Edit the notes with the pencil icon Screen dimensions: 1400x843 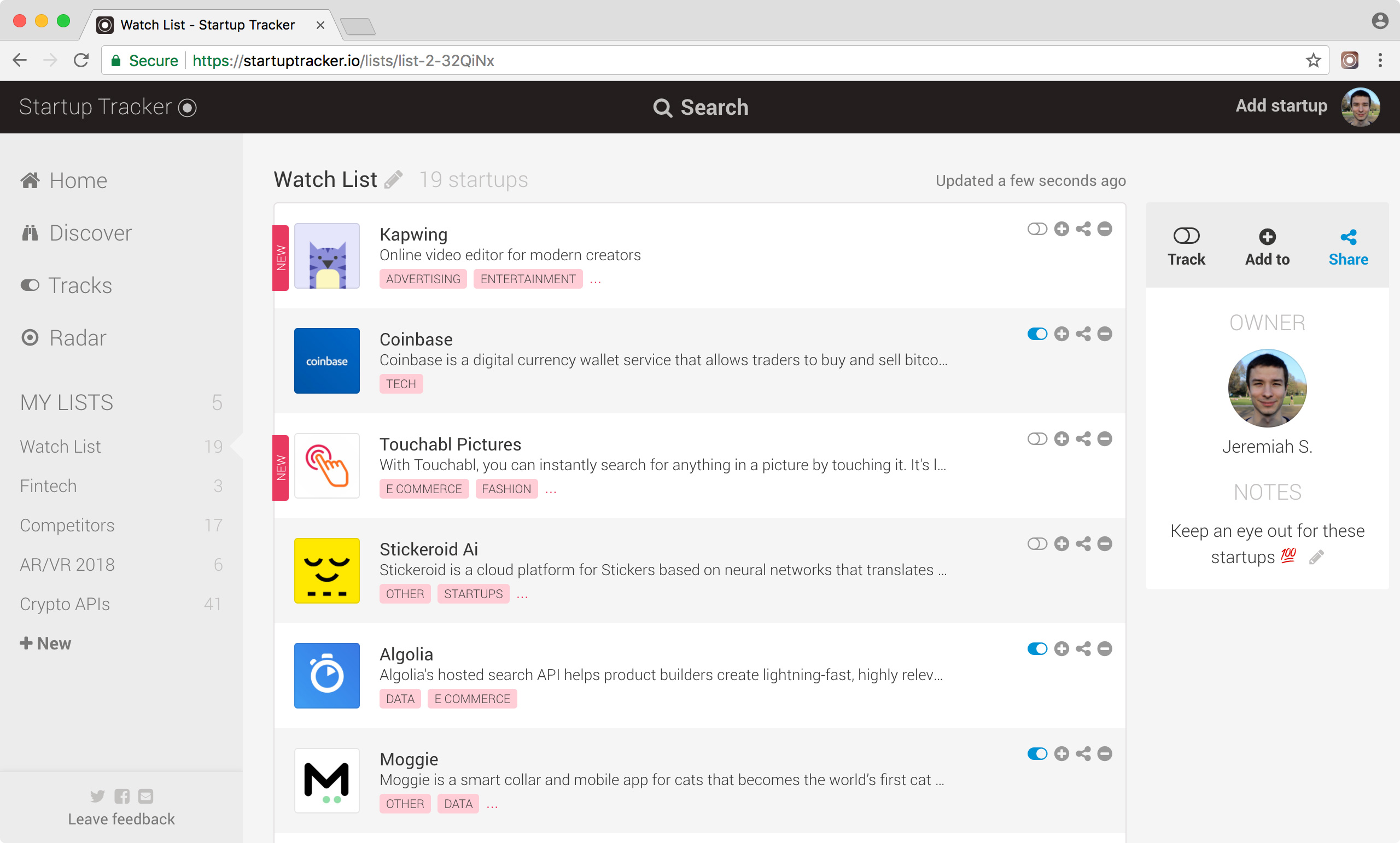pos(1317,557)
